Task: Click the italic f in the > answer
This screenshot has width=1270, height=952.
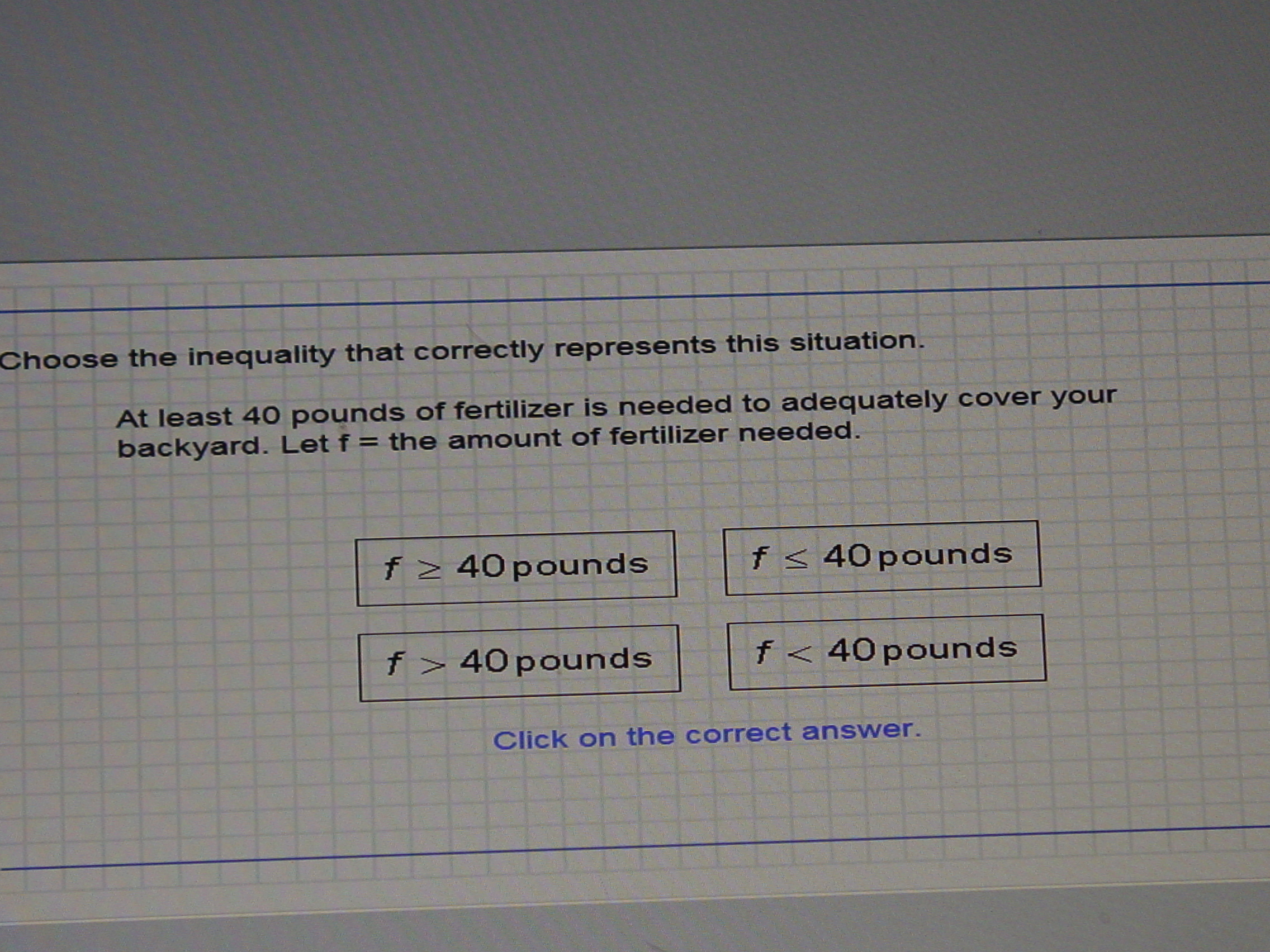Action: pos(394,663)
